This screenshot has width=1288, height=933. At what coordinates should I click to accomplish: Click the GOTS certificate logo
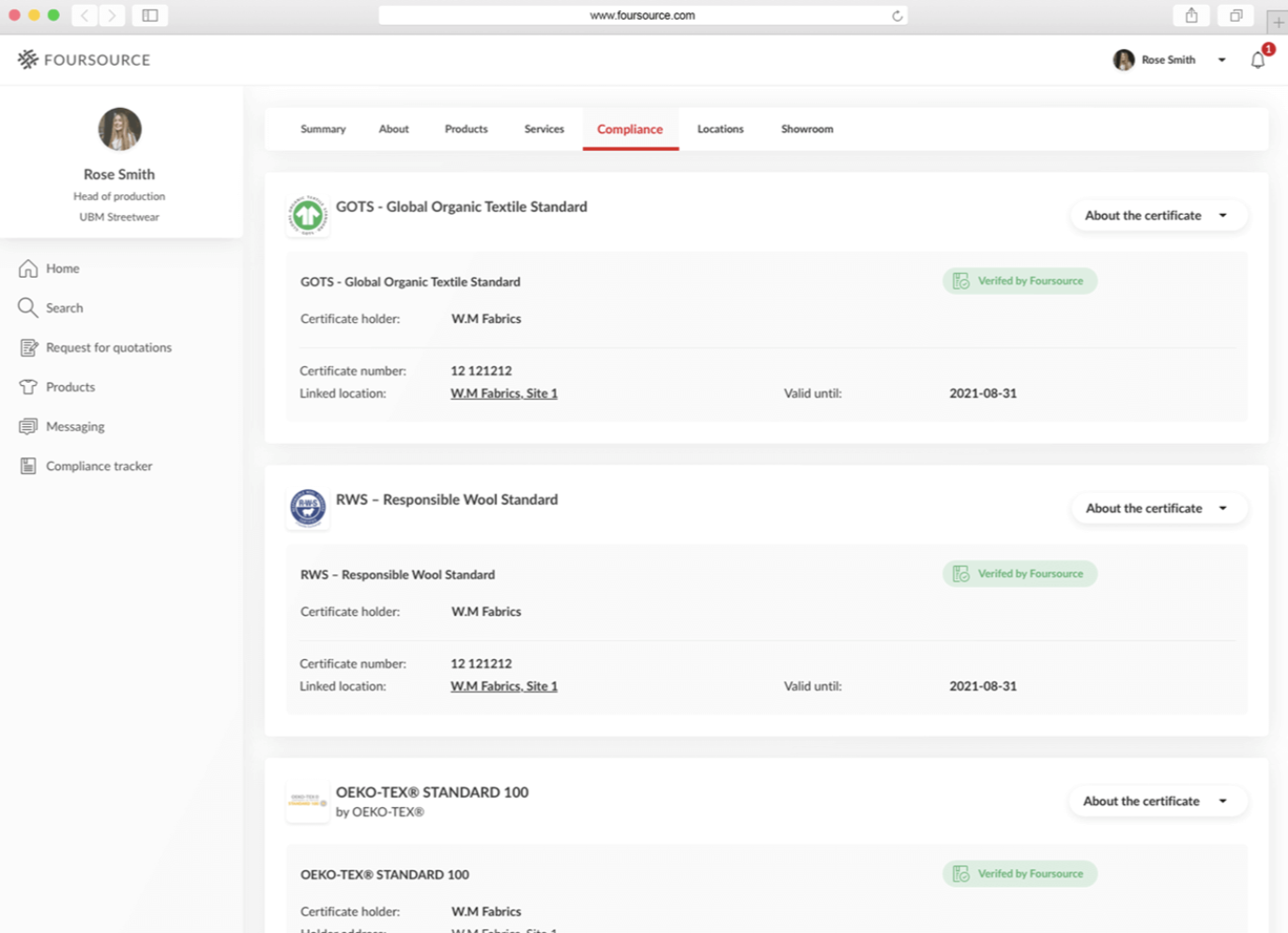(308, 216)
